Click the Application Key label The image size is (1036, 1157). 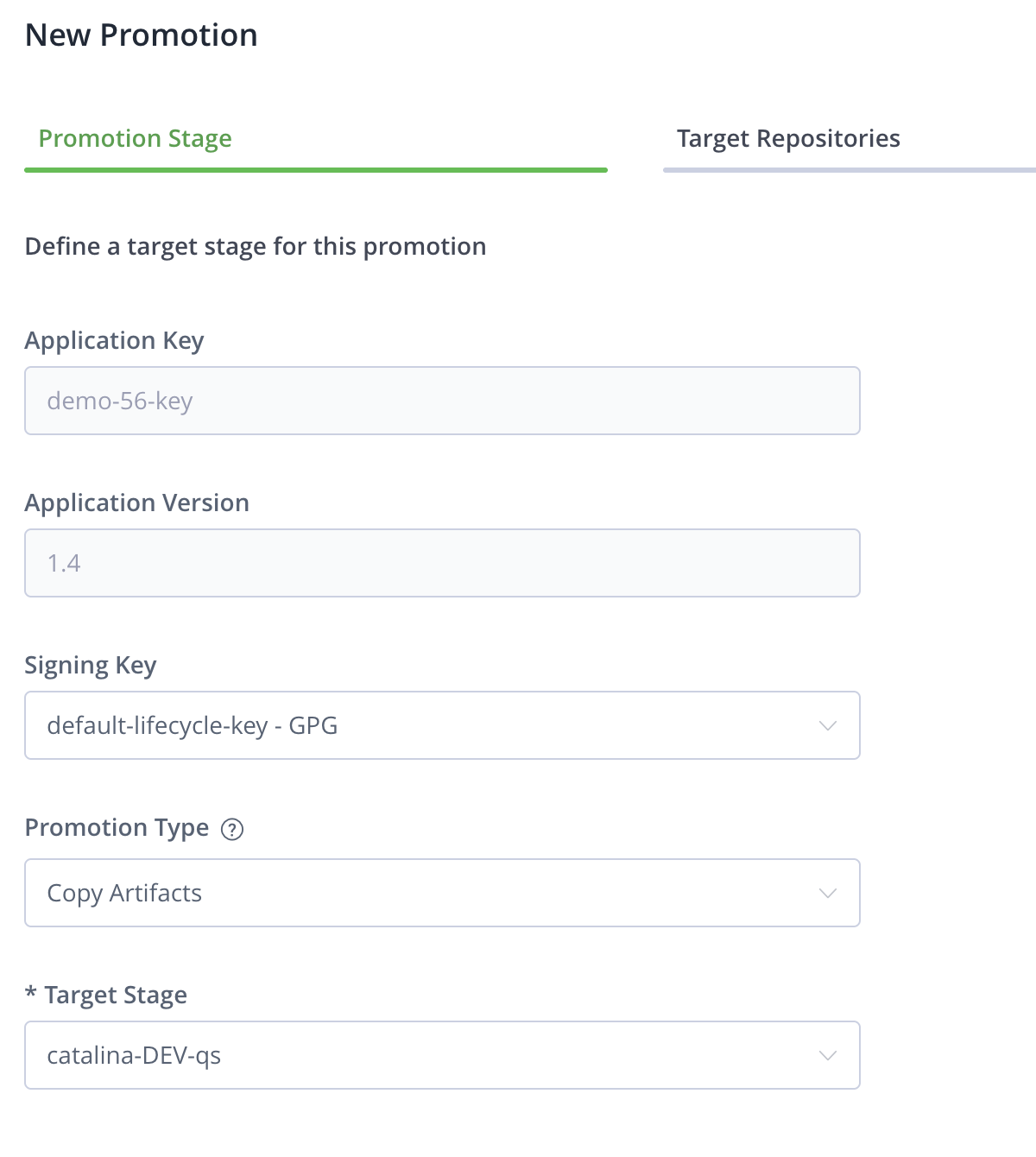(114, 341)
